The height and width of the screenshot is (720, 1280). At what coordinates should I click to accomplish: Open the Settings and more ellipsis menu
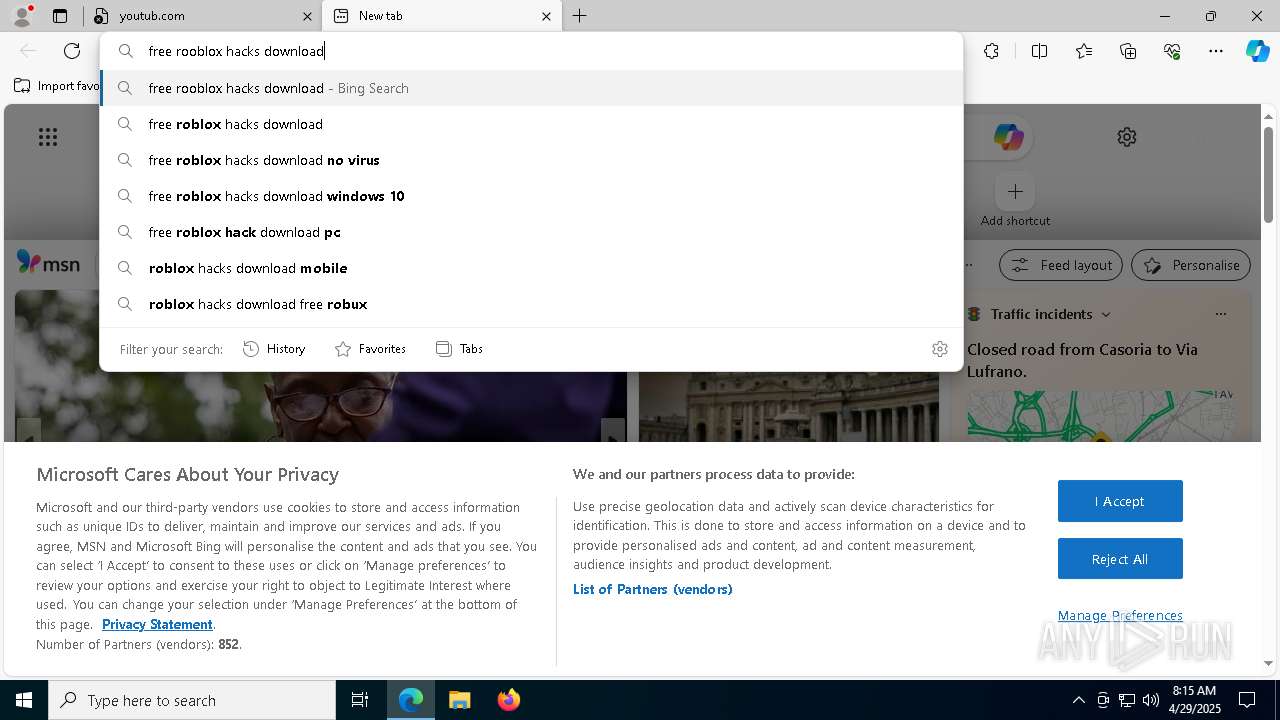tap(1216, 51)
